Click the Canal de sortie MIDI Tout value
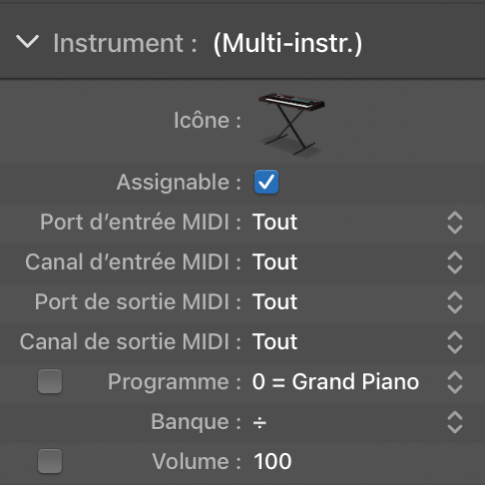 pos(275,342)
